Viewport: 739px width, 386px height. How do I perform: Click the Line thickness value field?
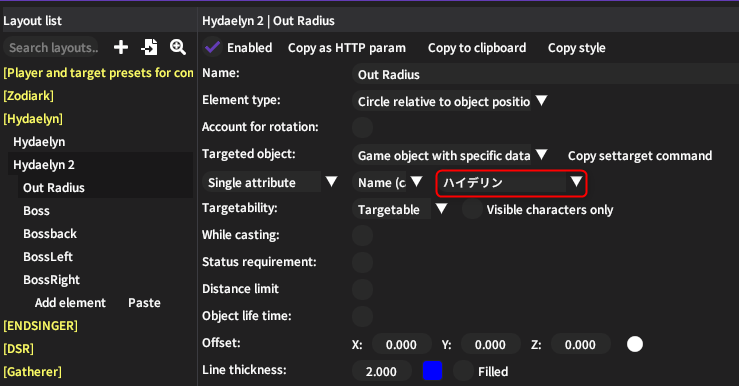(382, 371)
